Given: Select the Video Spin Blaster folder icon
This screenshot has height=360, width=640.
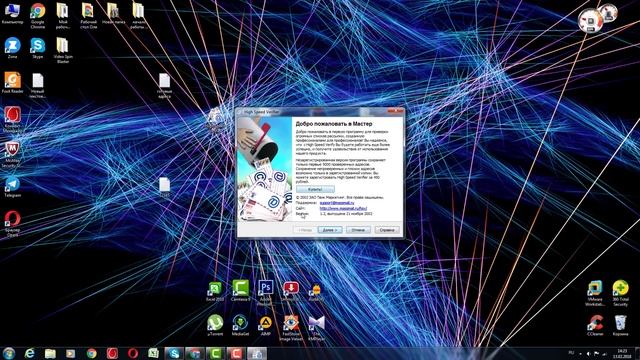Looking at the screenshot, I should 62,51.
